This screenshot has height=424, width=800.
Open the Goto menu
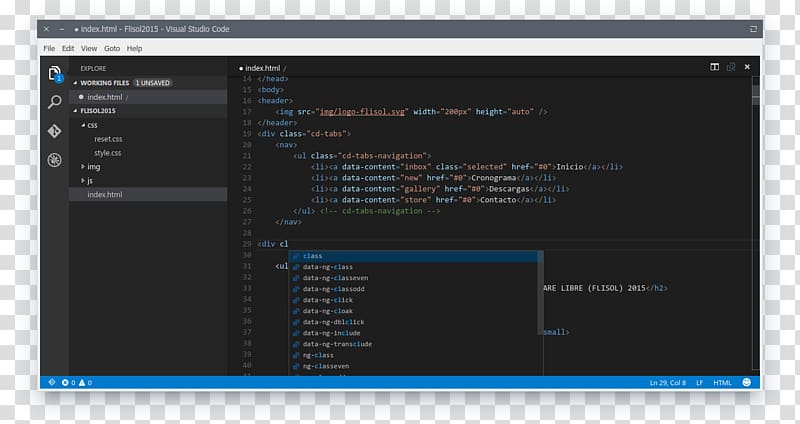112,48
